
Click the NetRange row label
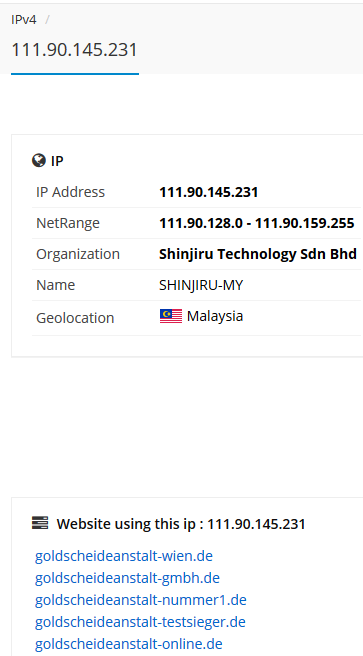pyautogui.click(x=68, y=223)
